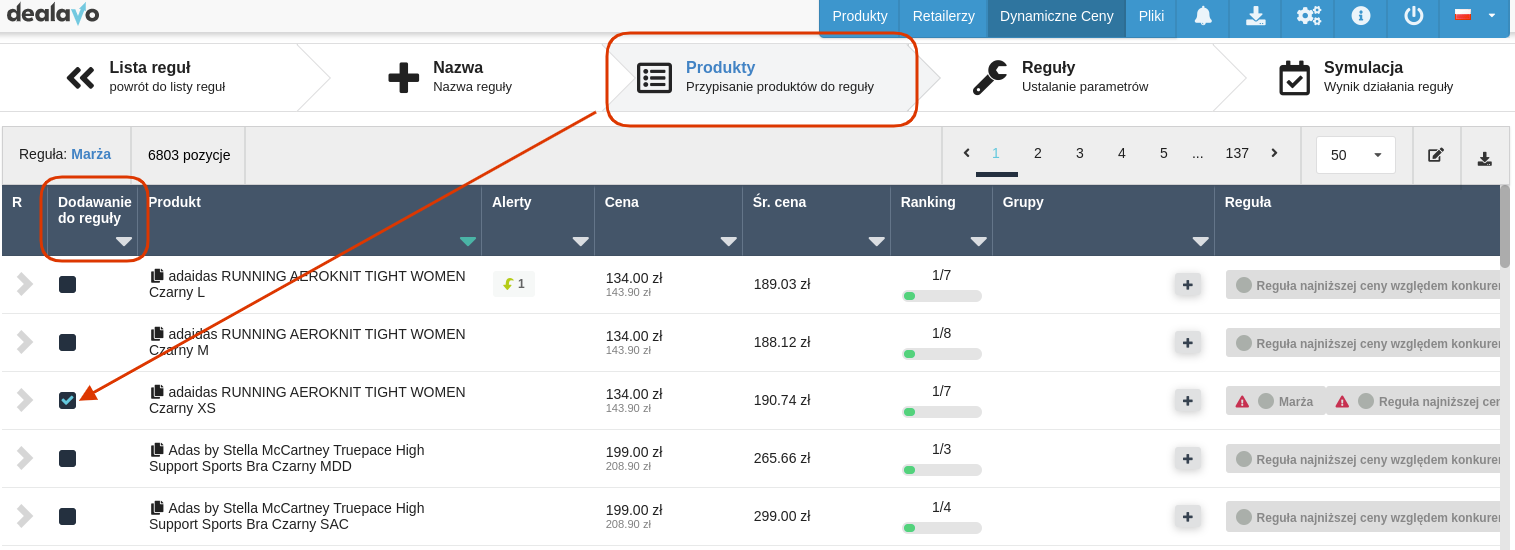This screenshot has height=550, width=1515.
Task: Open language flag dropdown
Action: tap(1474, 16)
